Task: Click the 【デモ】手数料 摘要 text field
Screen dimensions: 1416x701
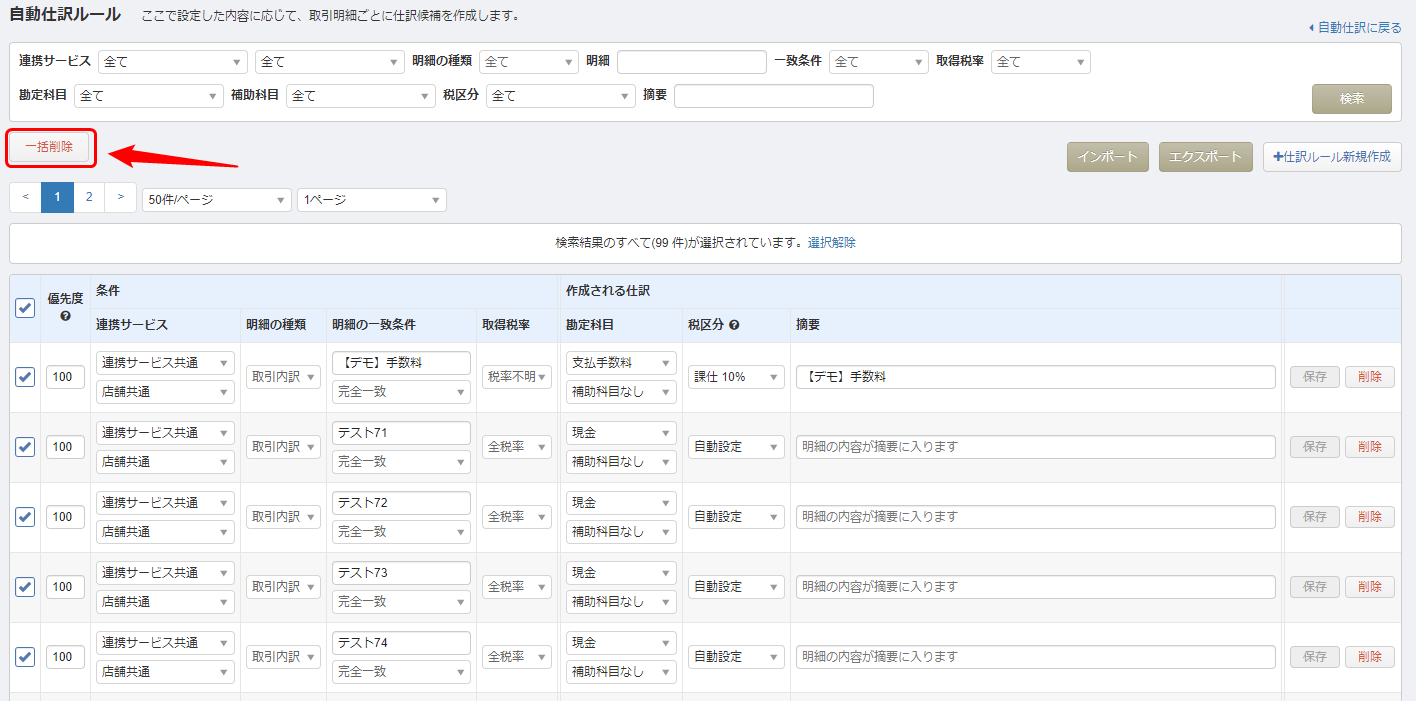Action: point(1036,377)
